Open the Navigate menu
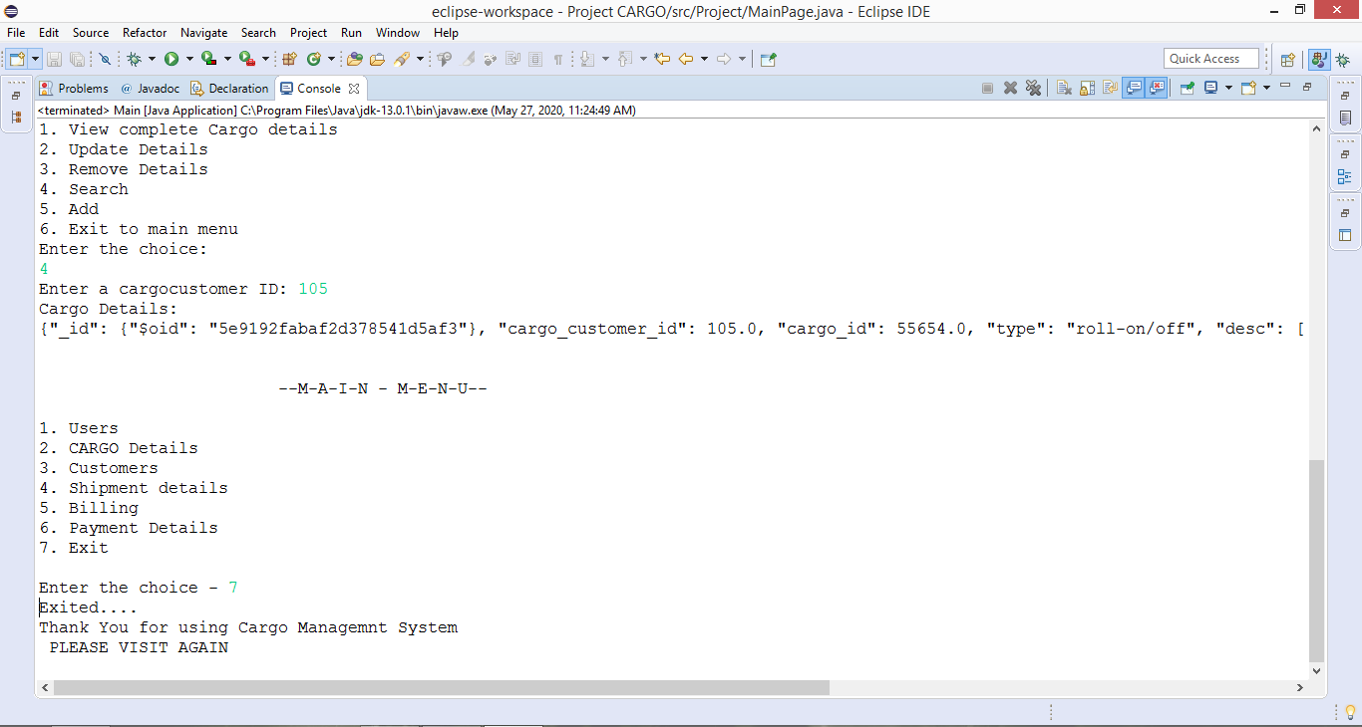Image resolution: width=1362 pixels, height=727 pixels. [204, 33]
